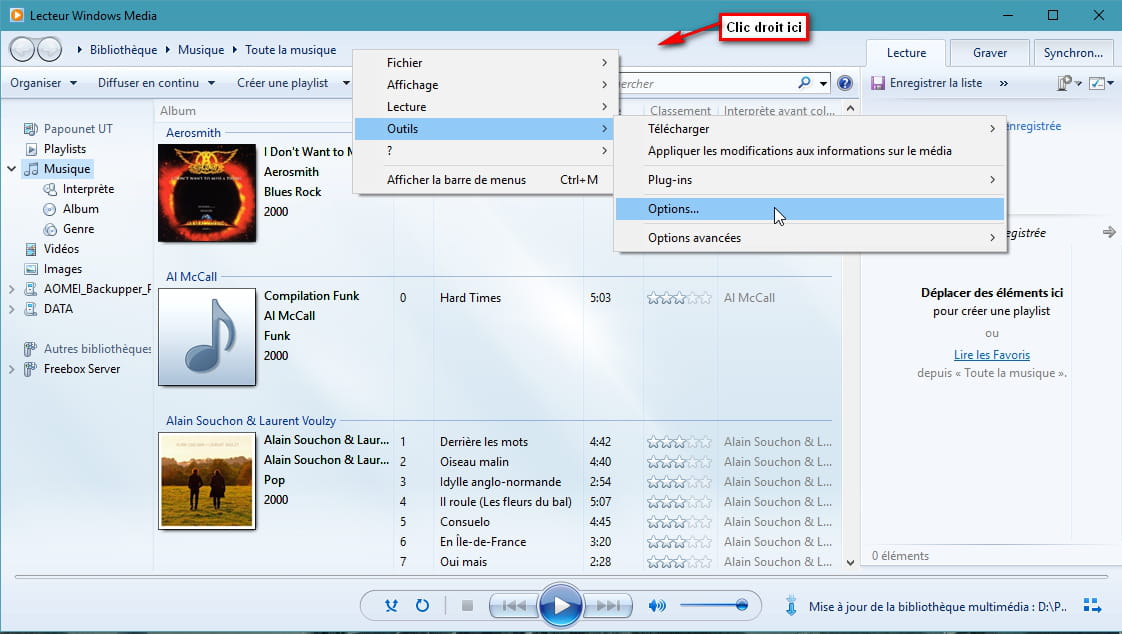This screenshot has width=1122, height=634.
Task: Select the Aerosmith album cover thumbnail
Action: (x=207, y=193)
